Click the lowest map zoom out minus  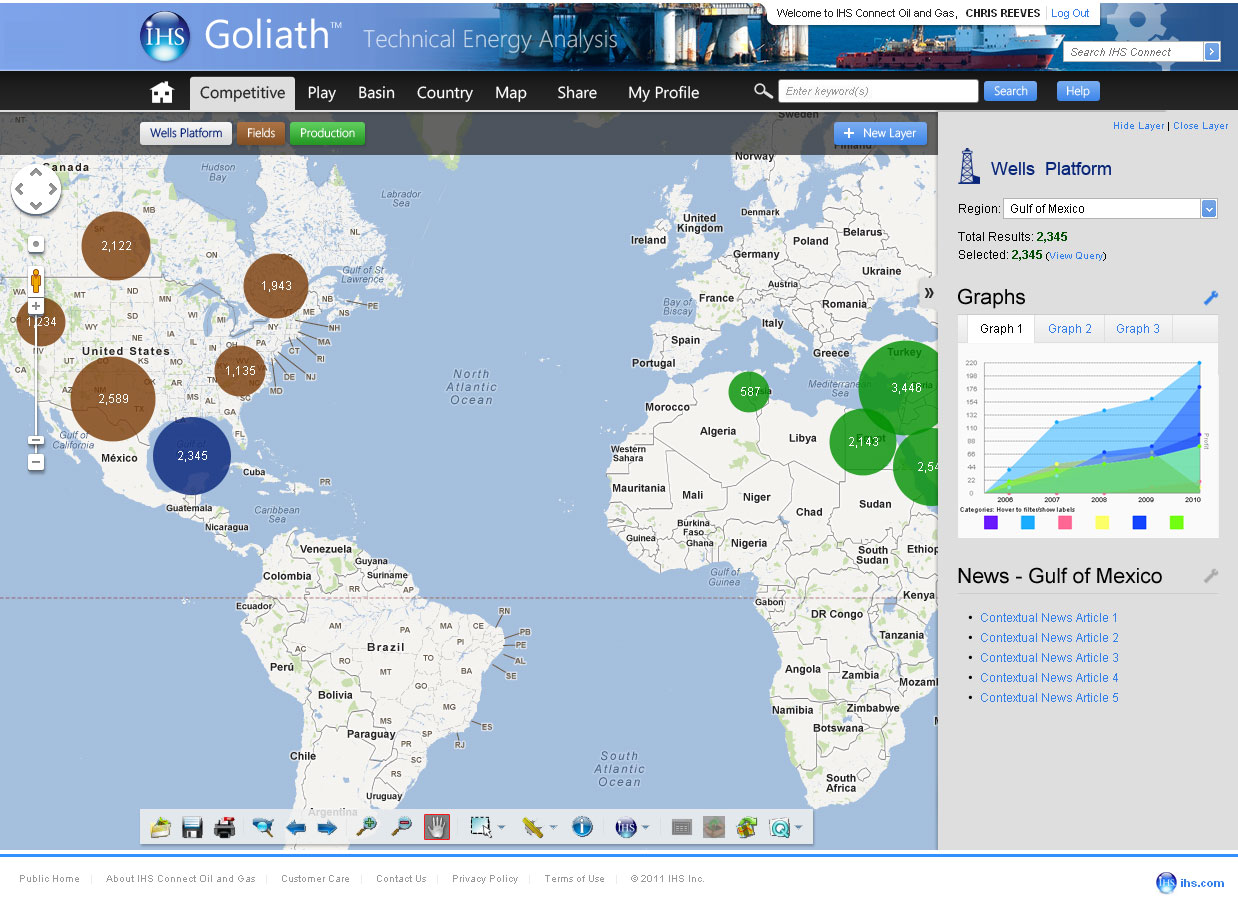[36, 462]
